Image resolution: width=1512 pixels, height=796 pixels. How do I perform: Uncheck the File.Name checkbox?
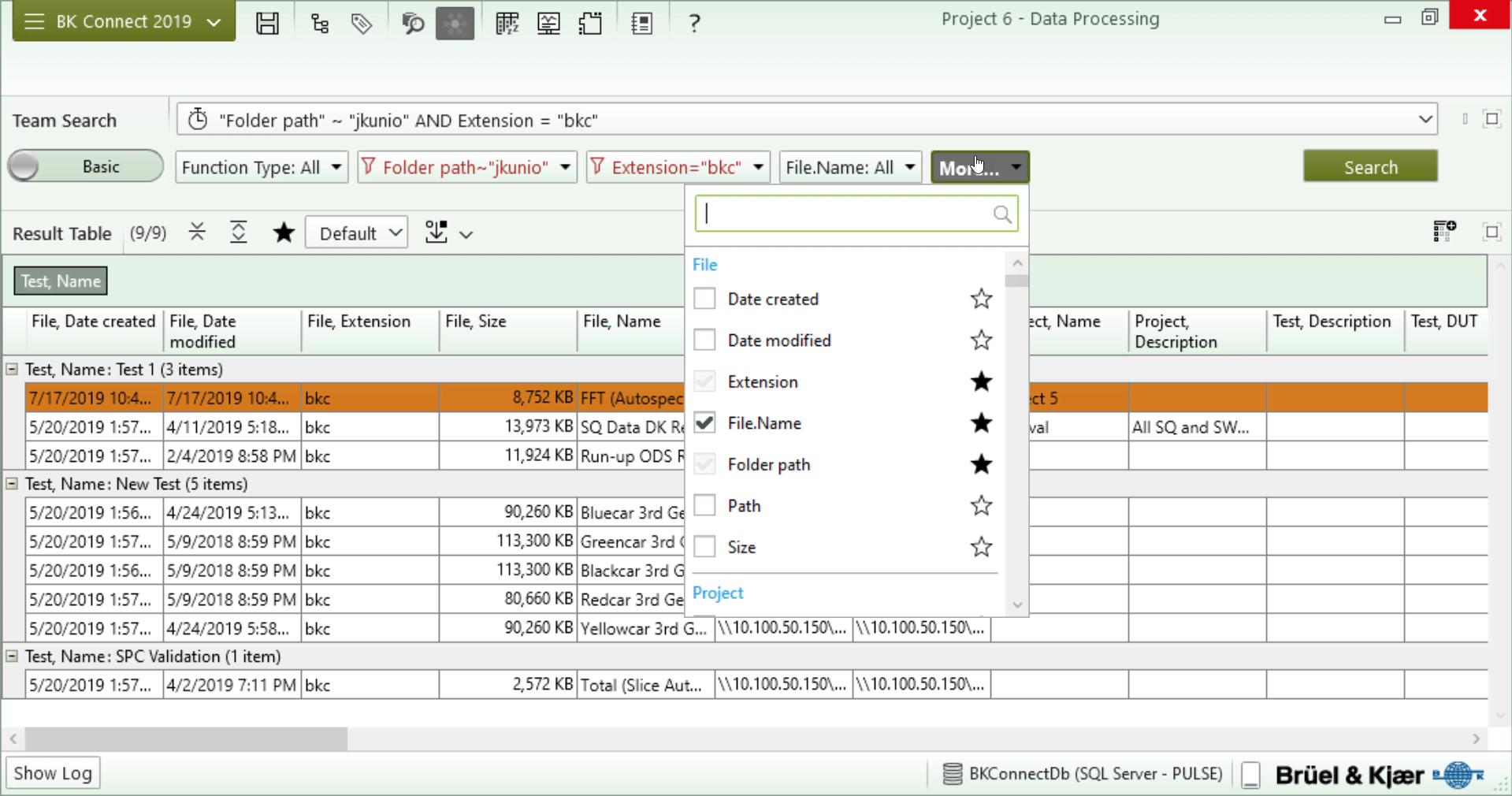[x=704, y=423]
